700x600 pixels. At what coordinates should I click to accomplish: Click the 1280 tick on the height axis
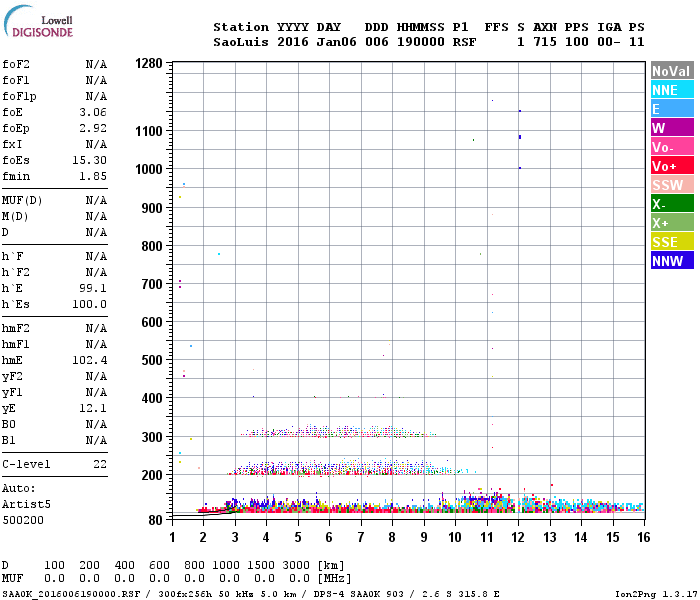pyautogui.click(x=148, y=64)
